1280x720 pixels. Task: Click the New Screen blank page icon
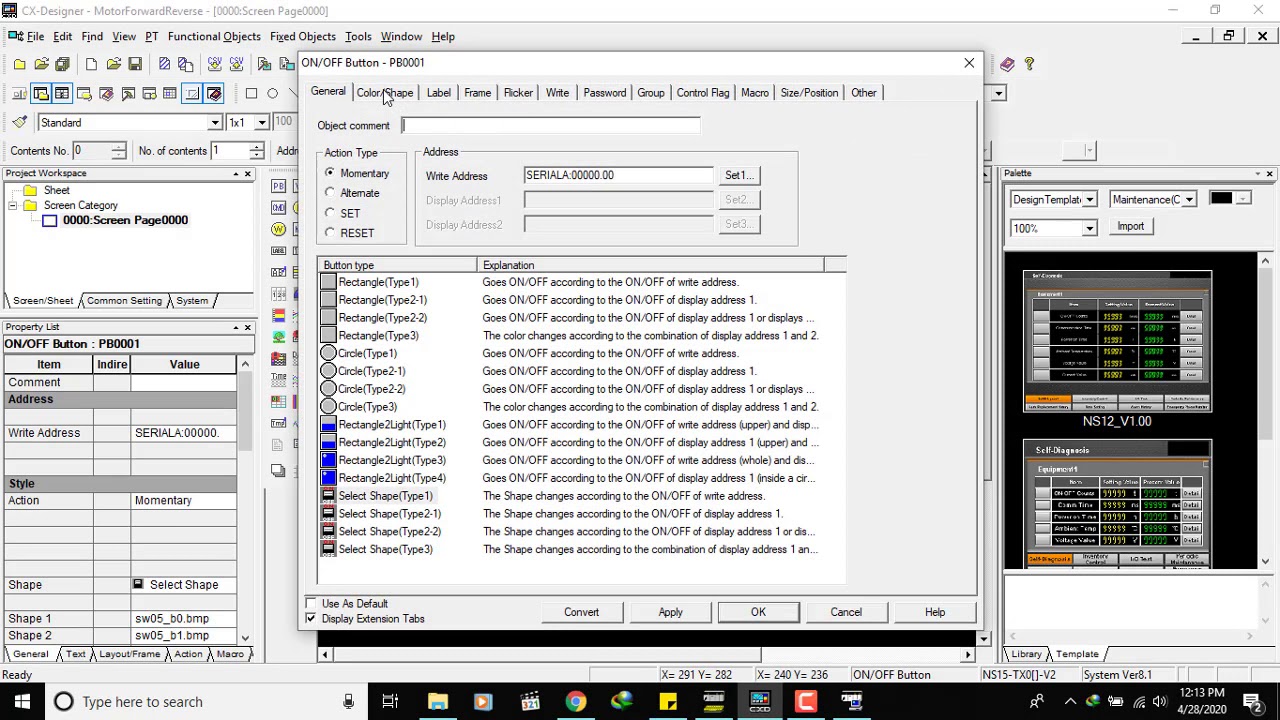91,64
